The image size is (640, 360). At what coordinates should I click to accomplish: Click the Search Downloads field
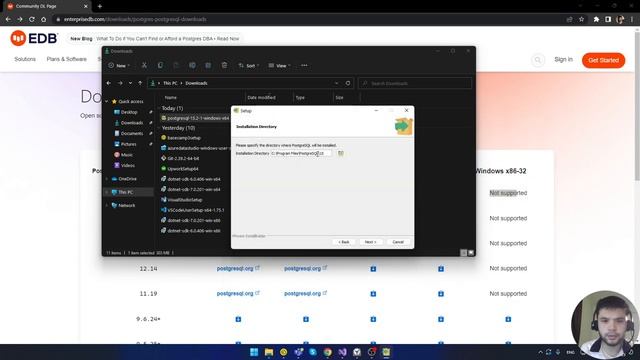(415, 83)
